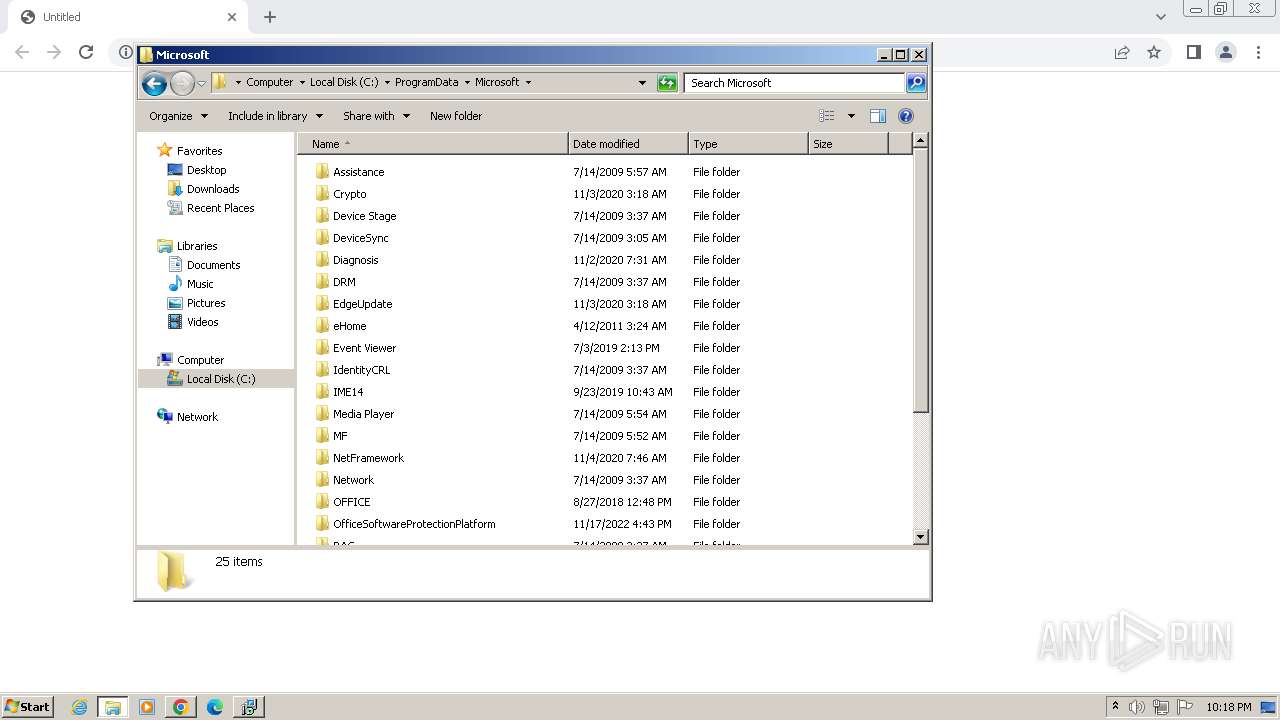Open Recent Places in navigation pane
Viewport: 1280px width, 720px height.
220,208
